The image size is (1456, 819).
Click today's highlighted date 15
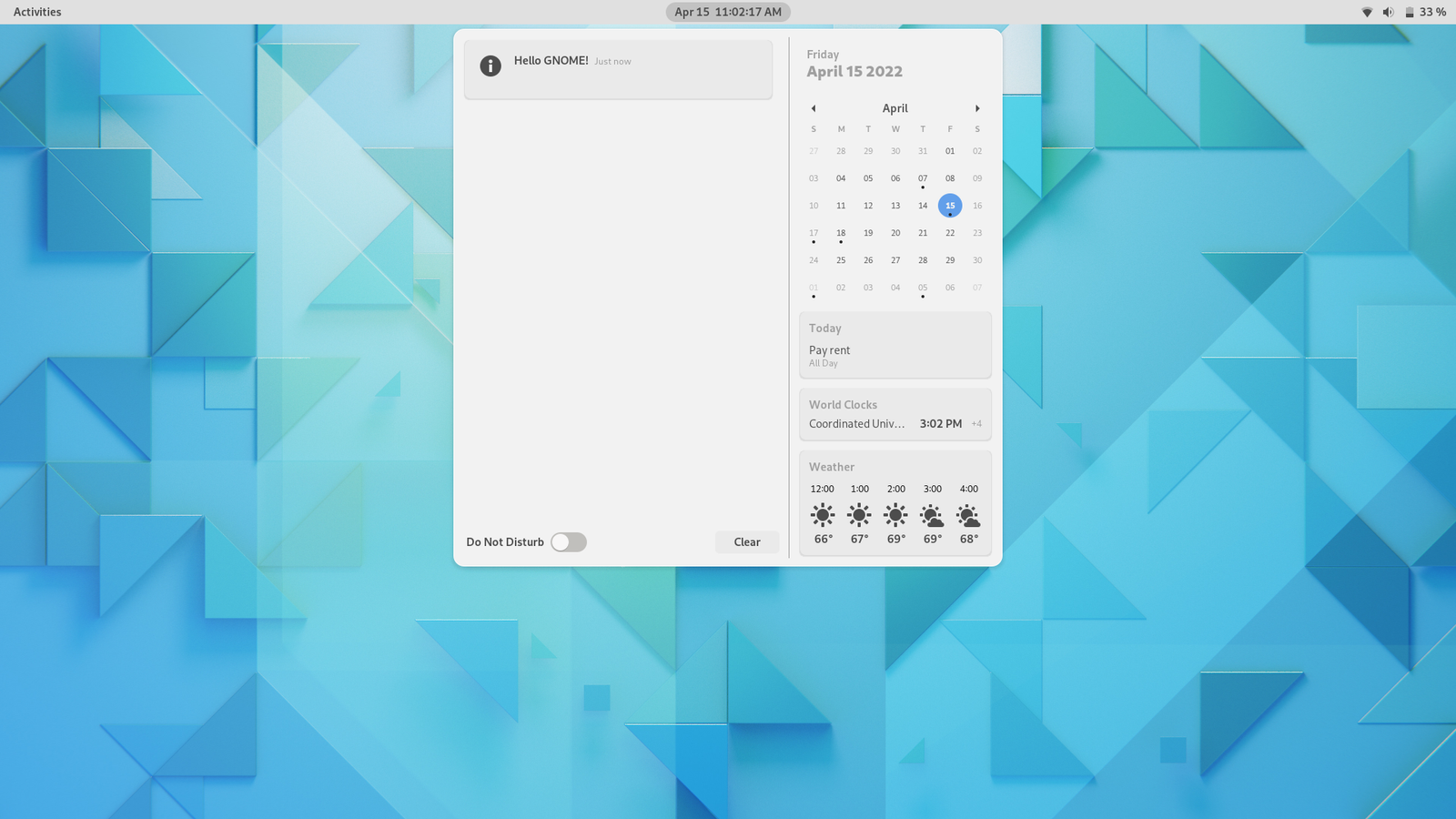point(950,206)
